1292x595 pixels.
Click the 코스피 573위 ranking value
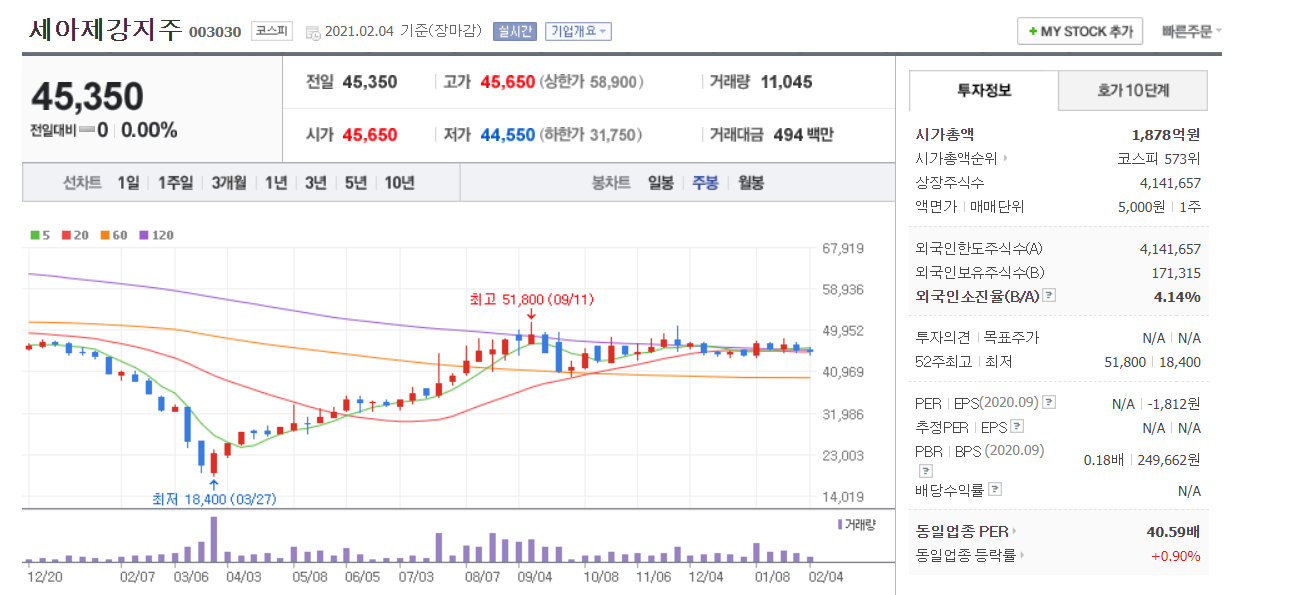[x=1159, y=158]
